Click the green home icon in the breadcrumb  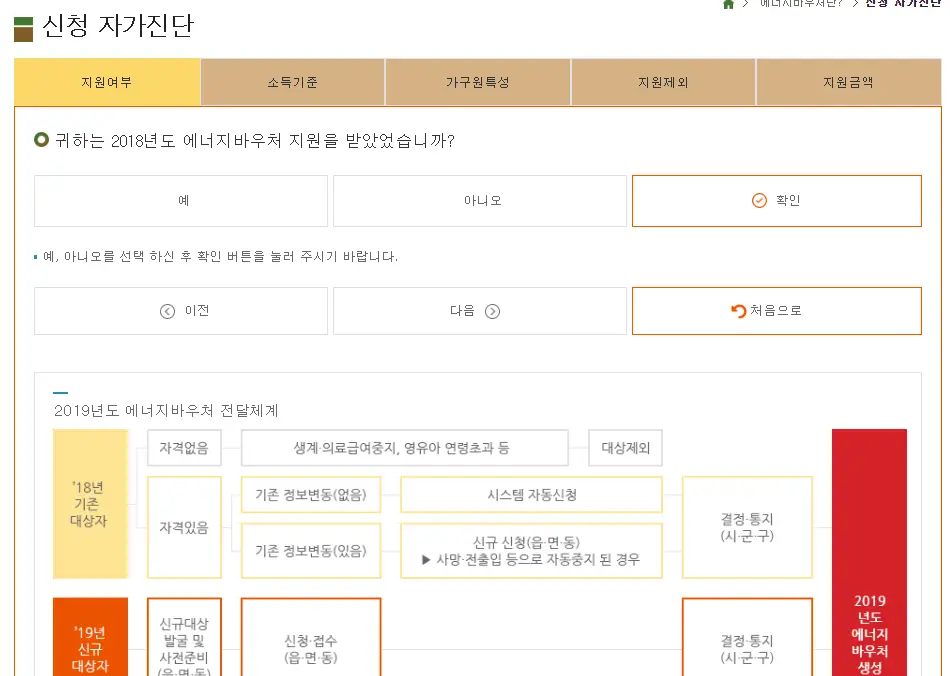[729, 6]
